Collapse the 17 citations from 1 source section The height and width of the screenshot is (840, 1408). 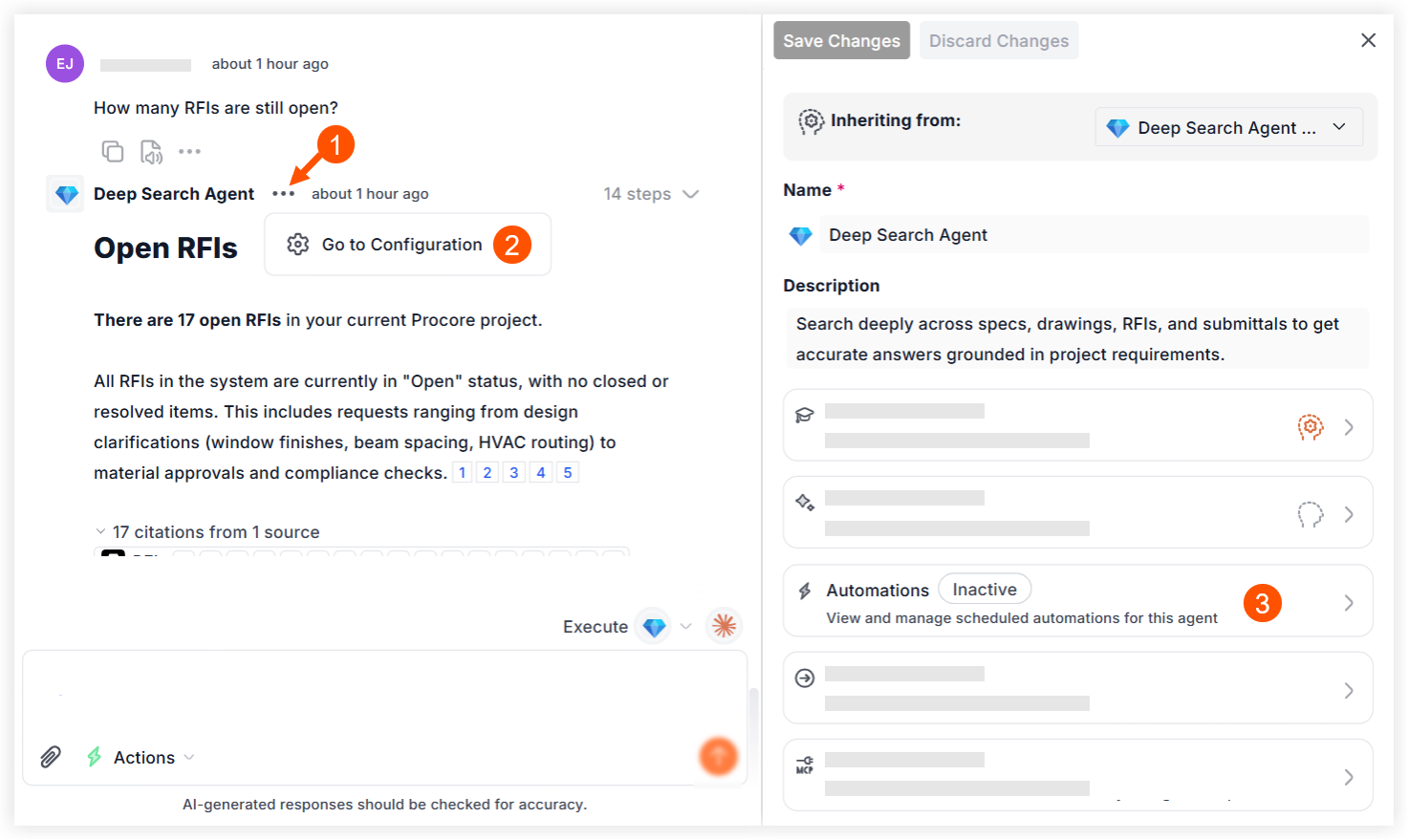[207, 532]
